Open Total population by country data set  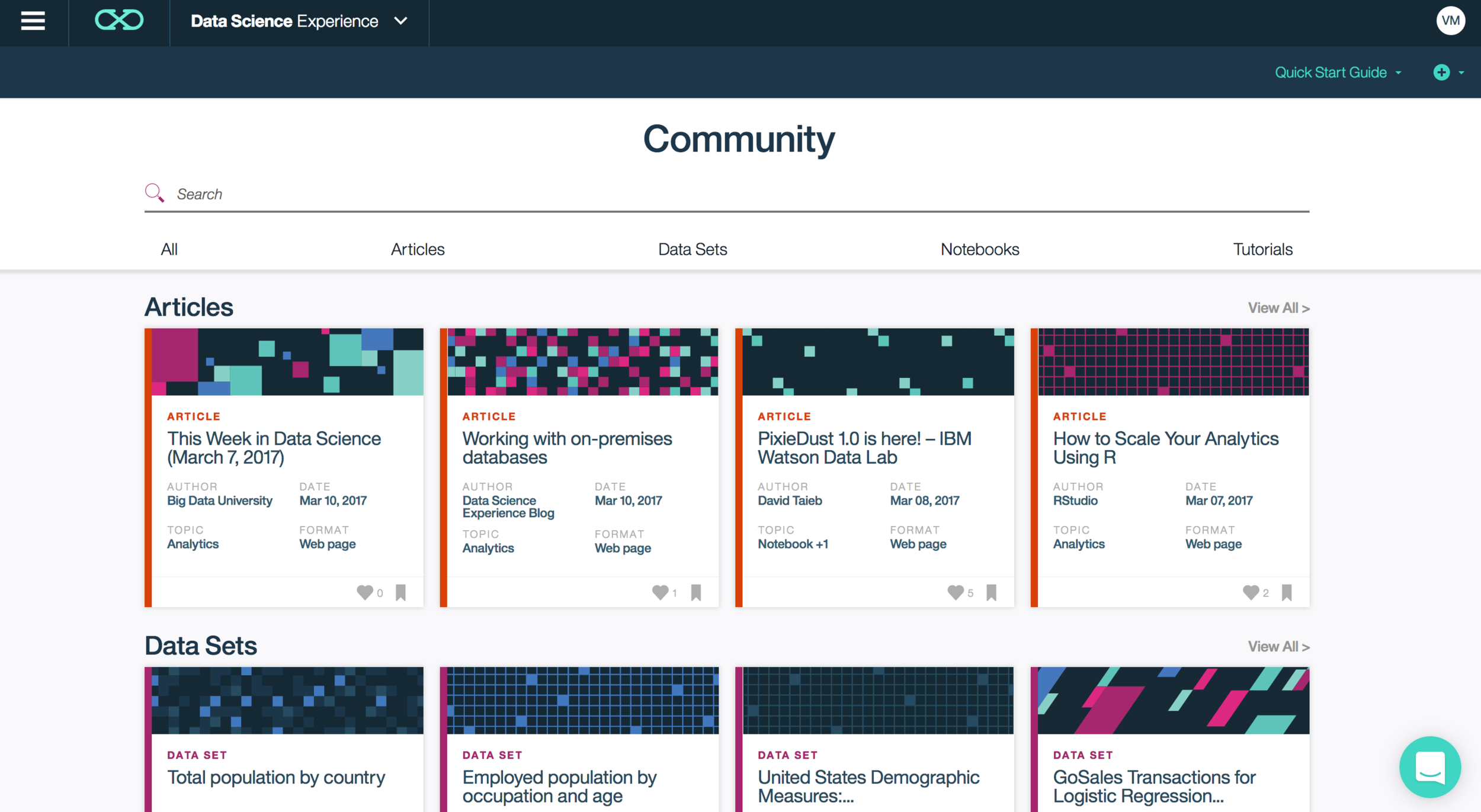(276, 777)
